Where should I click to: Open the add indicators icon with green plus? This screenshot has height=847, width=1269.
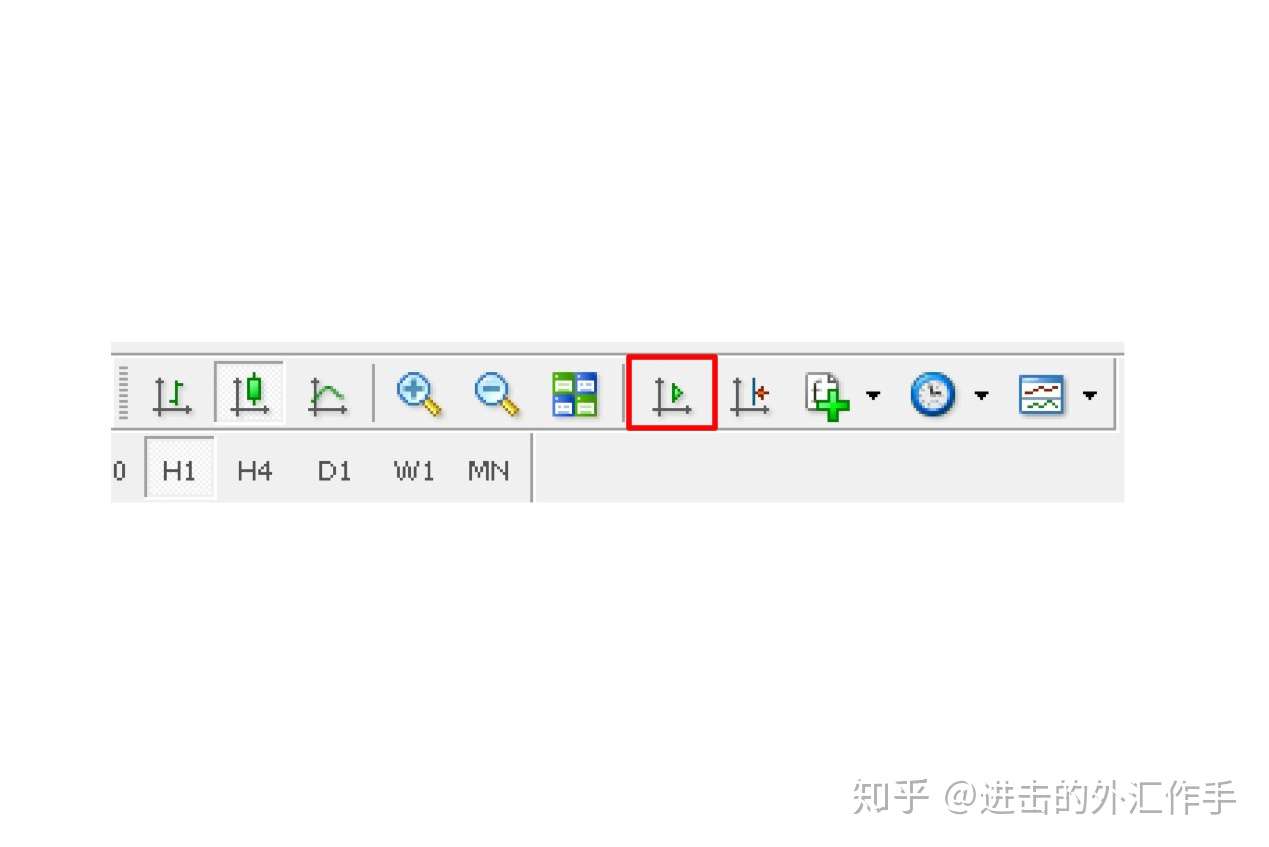pyautogui.click(x=827, y=395)
